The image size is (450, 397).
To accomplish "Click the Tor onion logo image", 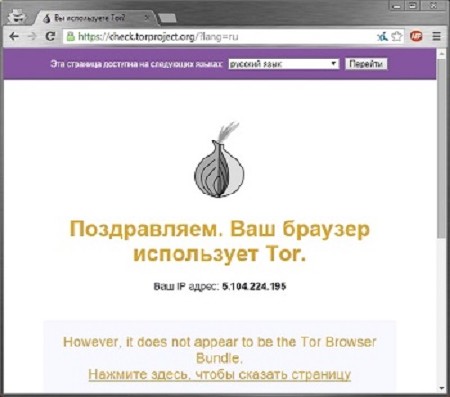I will [219, 160].
